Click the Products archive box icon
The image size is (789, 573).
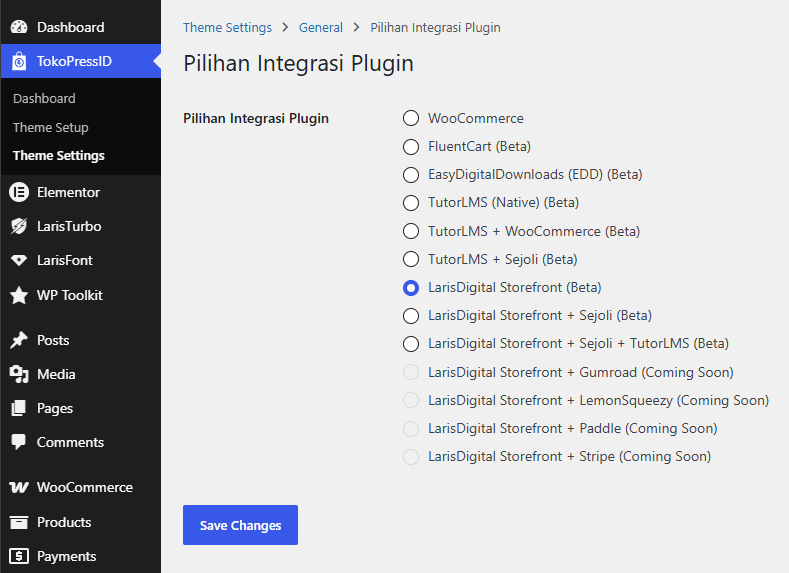click(x=19, y=522)
